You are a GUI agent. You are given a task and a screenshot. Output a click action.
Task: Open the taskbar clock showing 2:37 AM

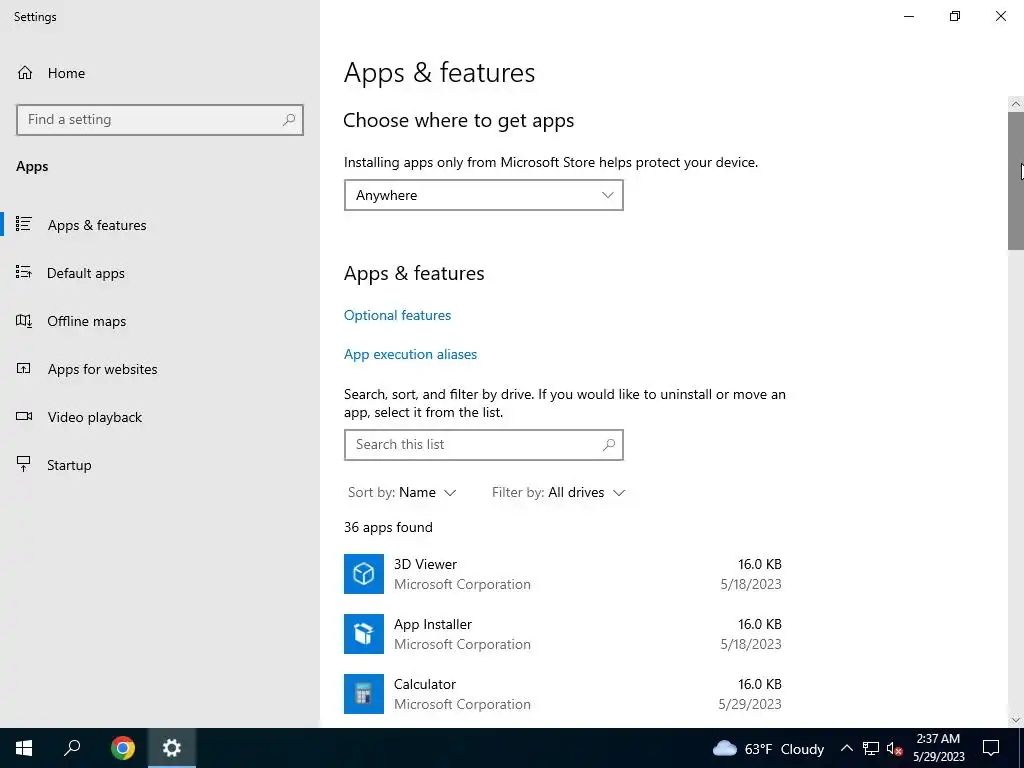tap(938, 748)
